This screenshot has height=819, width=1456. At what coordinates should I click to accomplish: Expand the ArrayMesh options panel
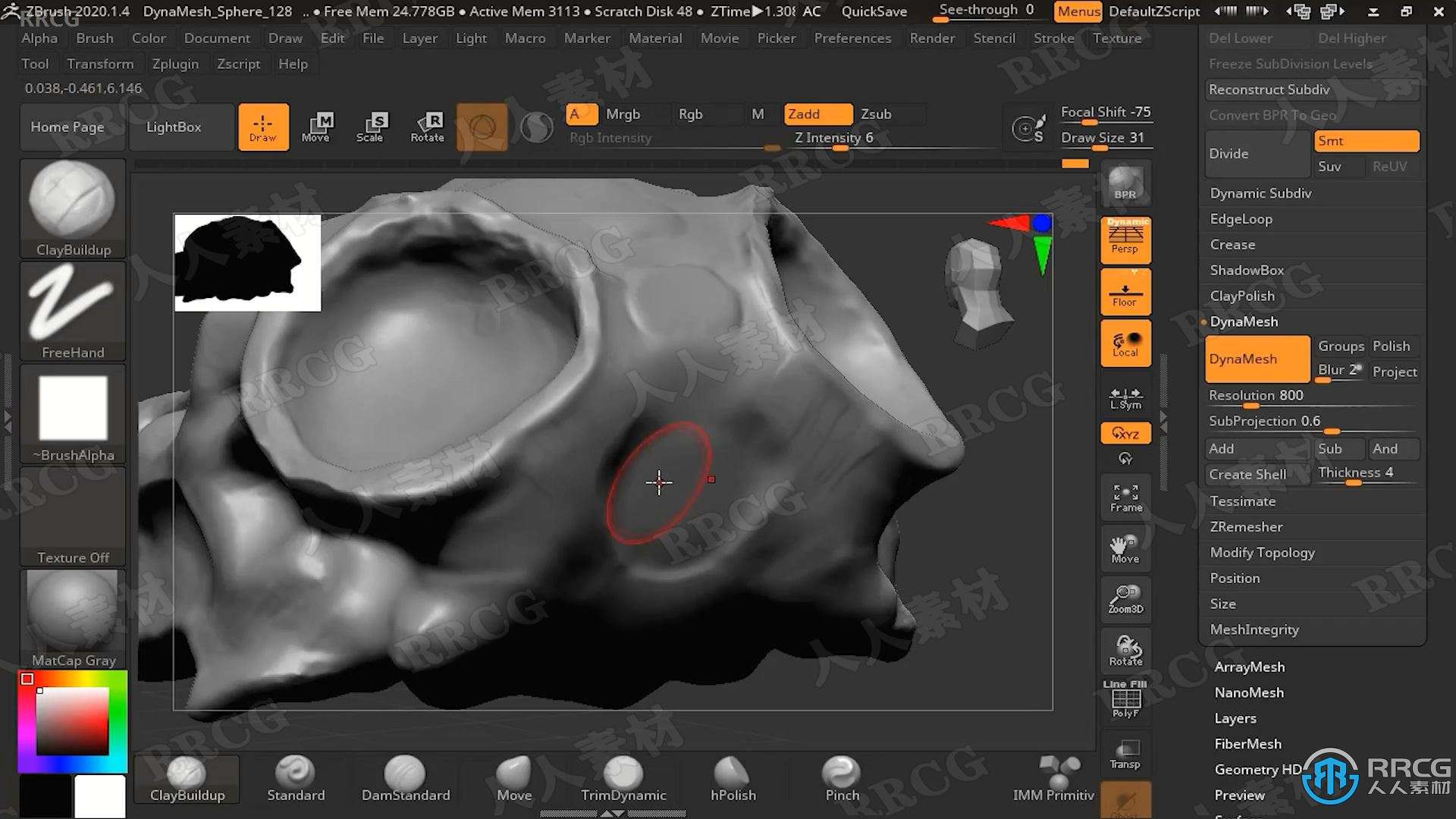(x=1248, y=666)
